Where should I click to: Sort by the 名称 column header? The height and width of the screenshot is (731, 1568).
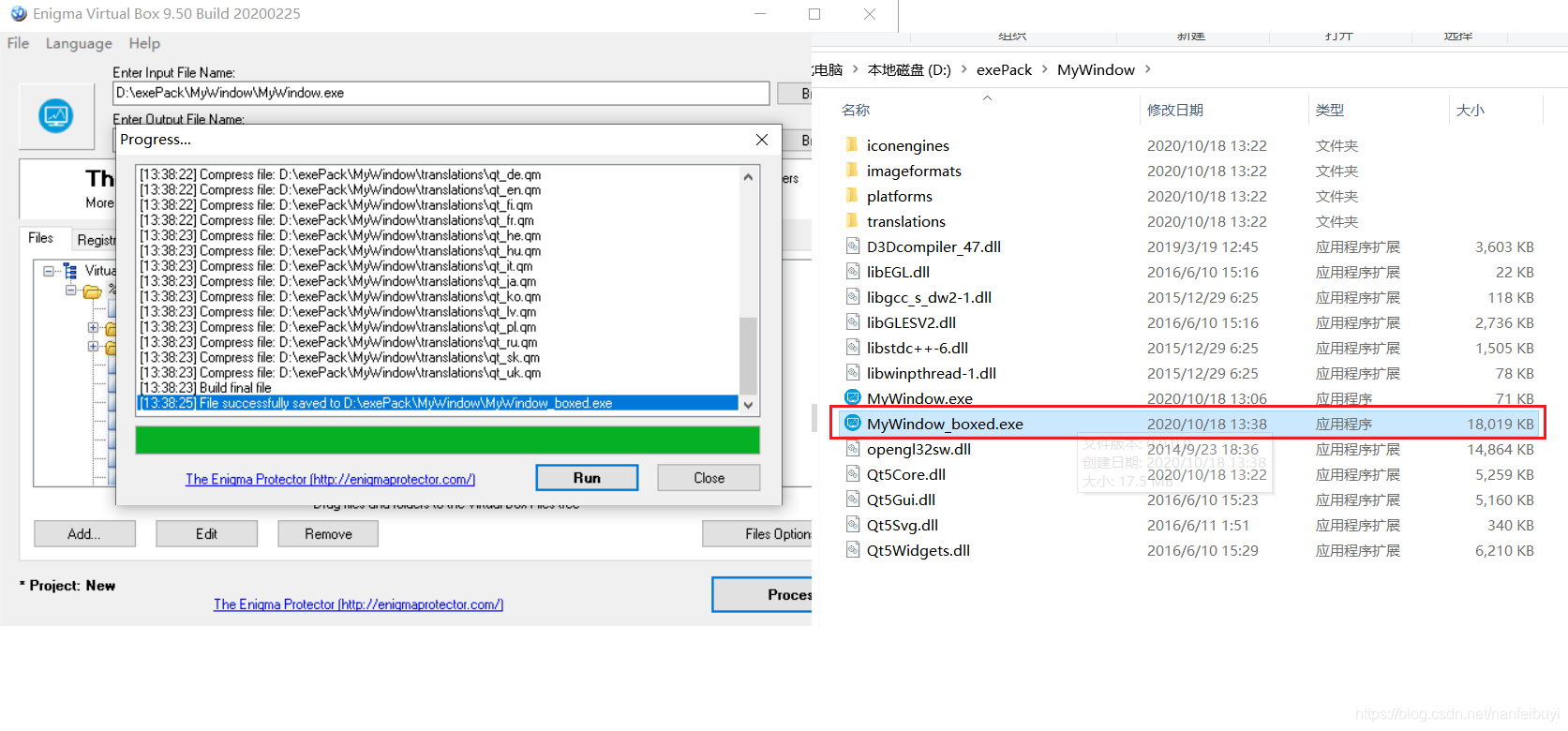point(856,110)
